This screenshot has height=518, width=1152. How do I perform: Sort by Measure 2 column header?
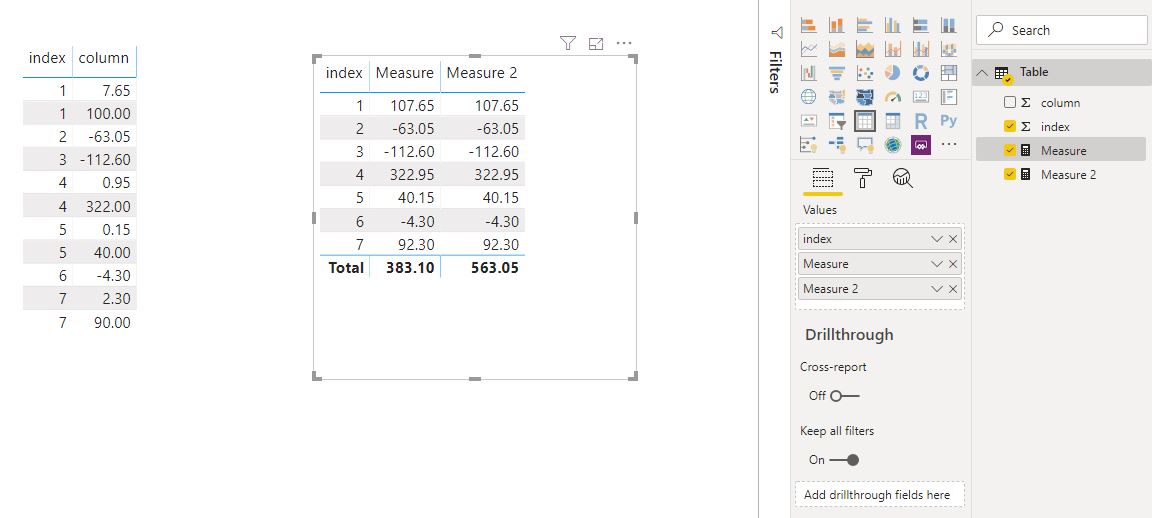click(x=482, y=73)
